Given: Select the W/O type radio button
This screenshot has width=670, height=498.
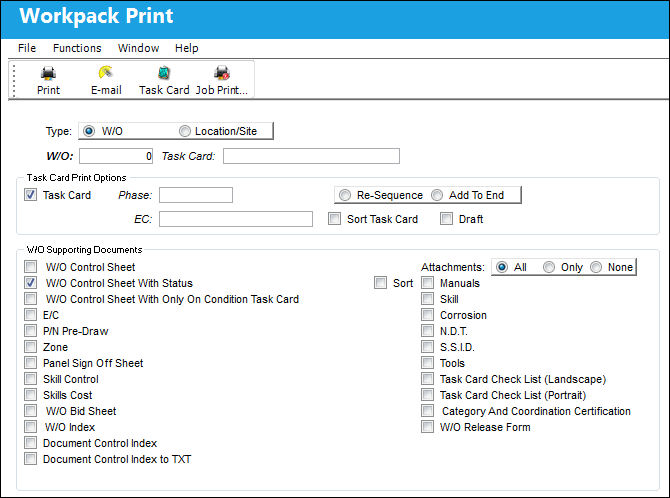Looking at the screenshot, I should point(89,131).
